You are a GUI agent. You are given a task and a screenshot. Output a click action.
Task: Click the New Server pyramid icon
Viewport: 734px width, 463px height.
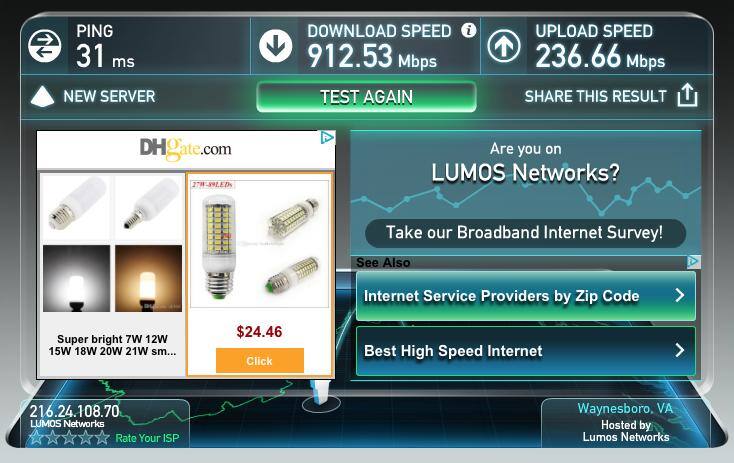click(x=42, y=96)
